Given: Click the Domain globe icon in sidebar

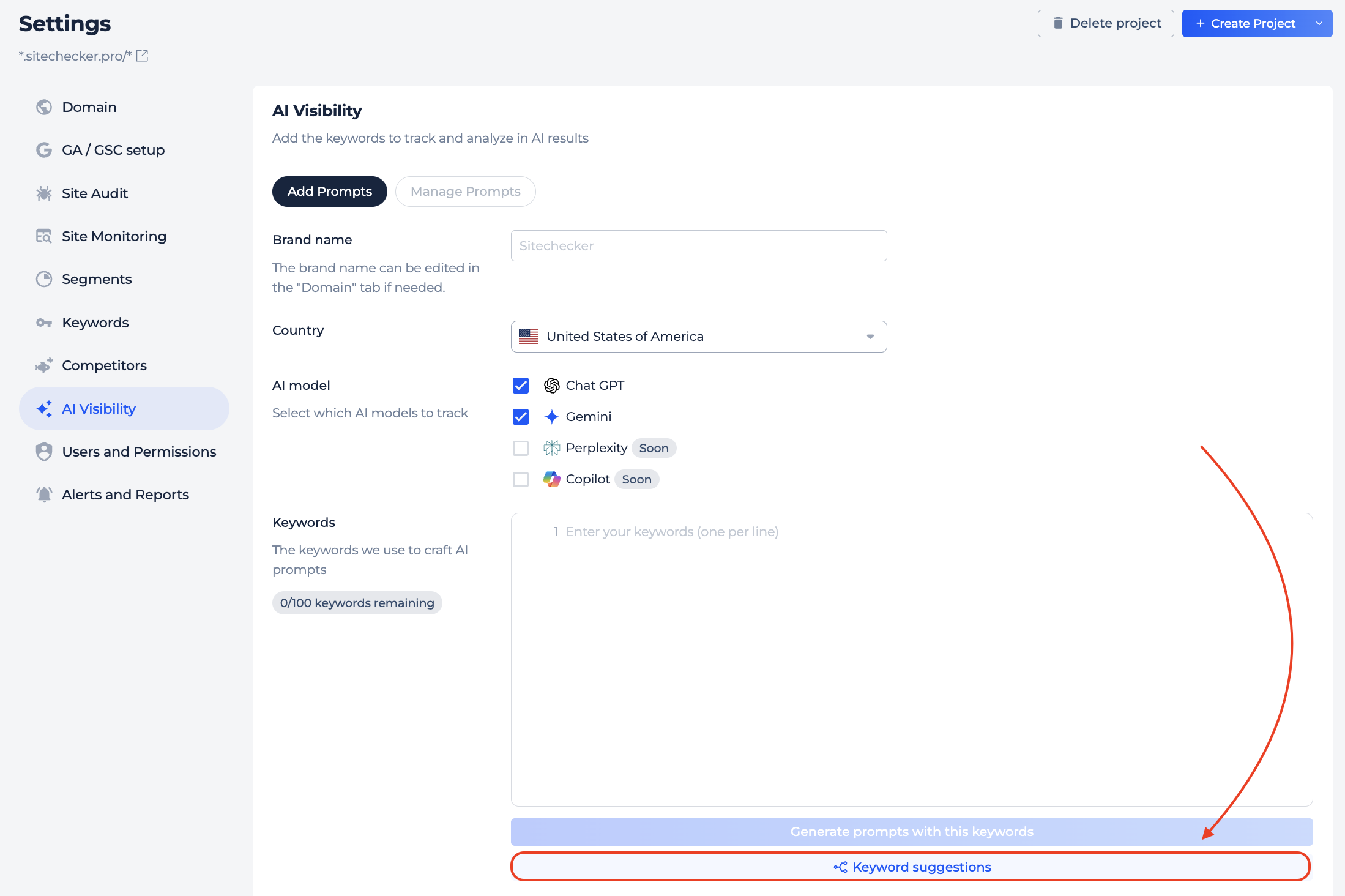Looking at the screenshot, I should point(44,107).
